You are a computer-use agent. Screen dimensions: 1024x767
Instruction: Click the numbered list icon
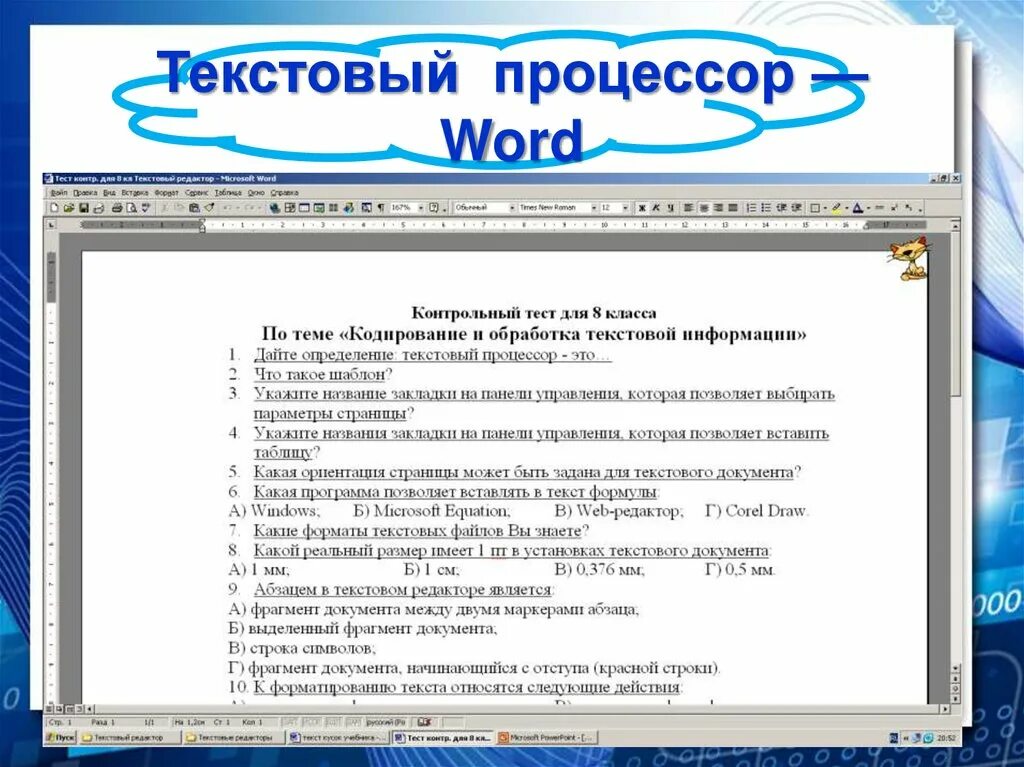(x=751, y=208)
